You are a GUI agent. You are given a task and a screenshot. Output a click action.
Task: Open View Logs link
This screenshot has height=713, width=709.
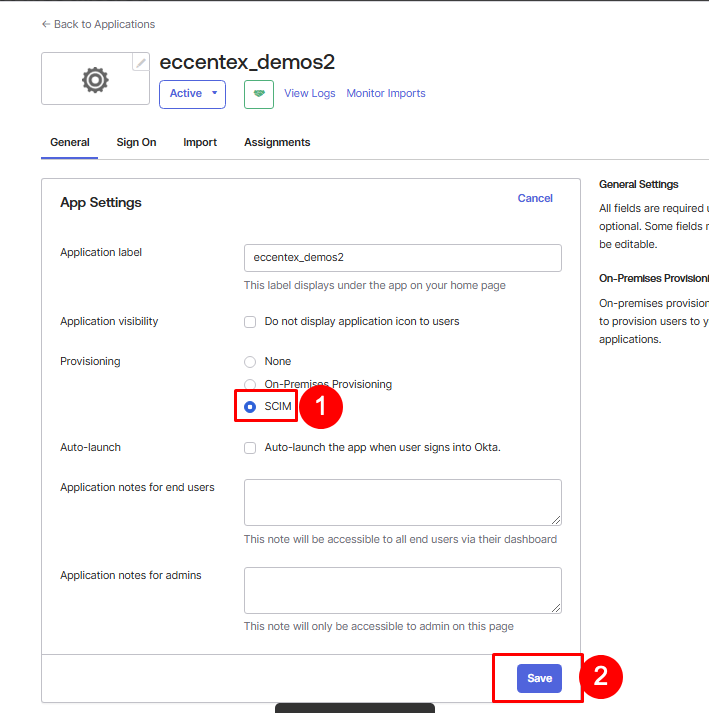pyautogui.click(x=310, y=93)
